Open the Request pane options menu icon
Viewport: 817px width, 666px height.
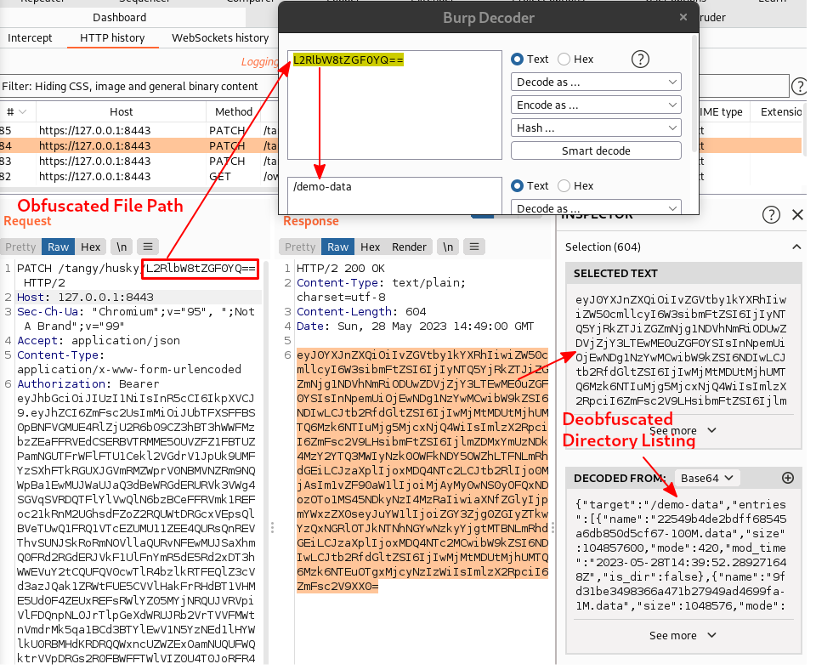pos(147,246)
